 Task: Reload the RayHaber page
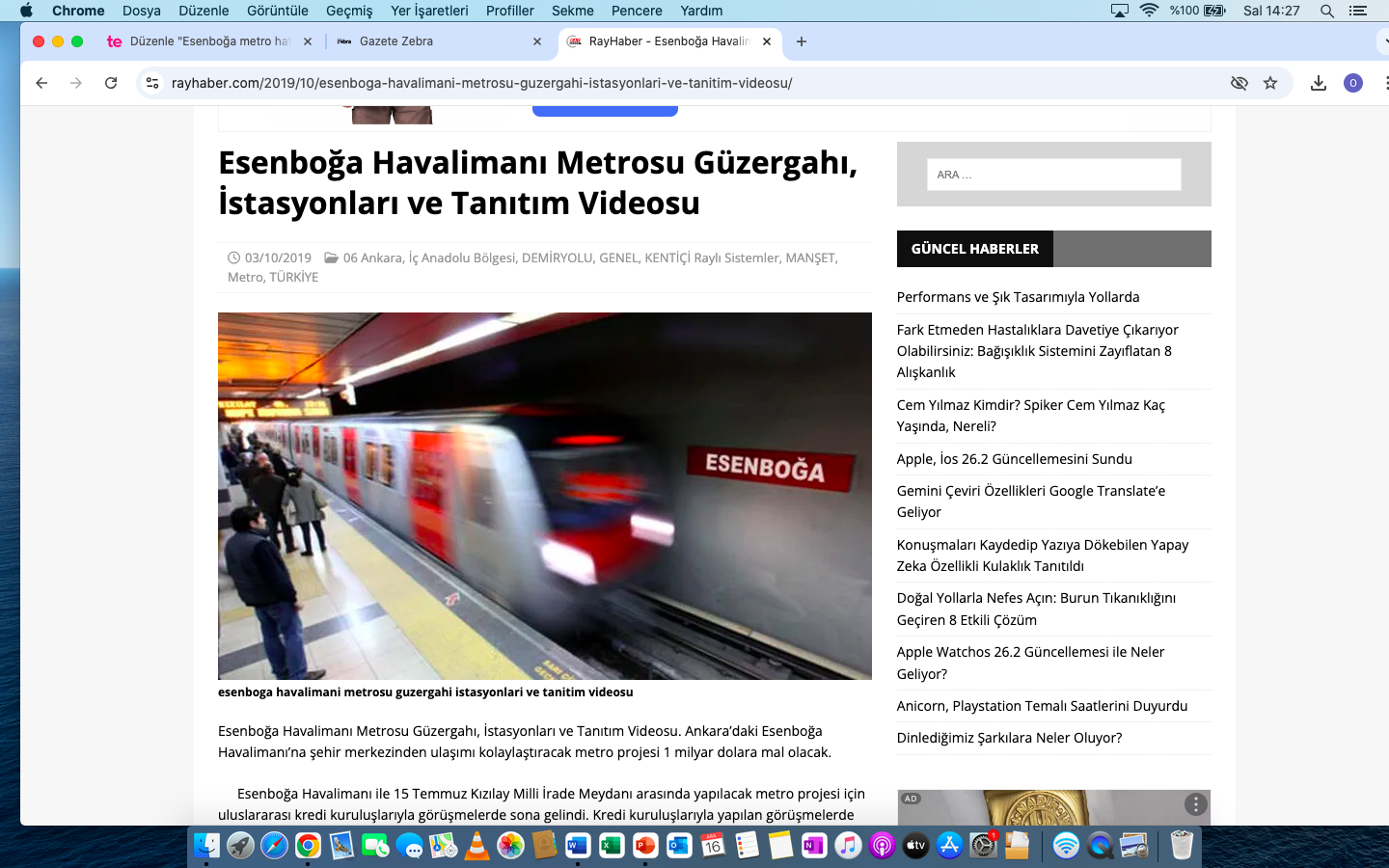(110, 83)
